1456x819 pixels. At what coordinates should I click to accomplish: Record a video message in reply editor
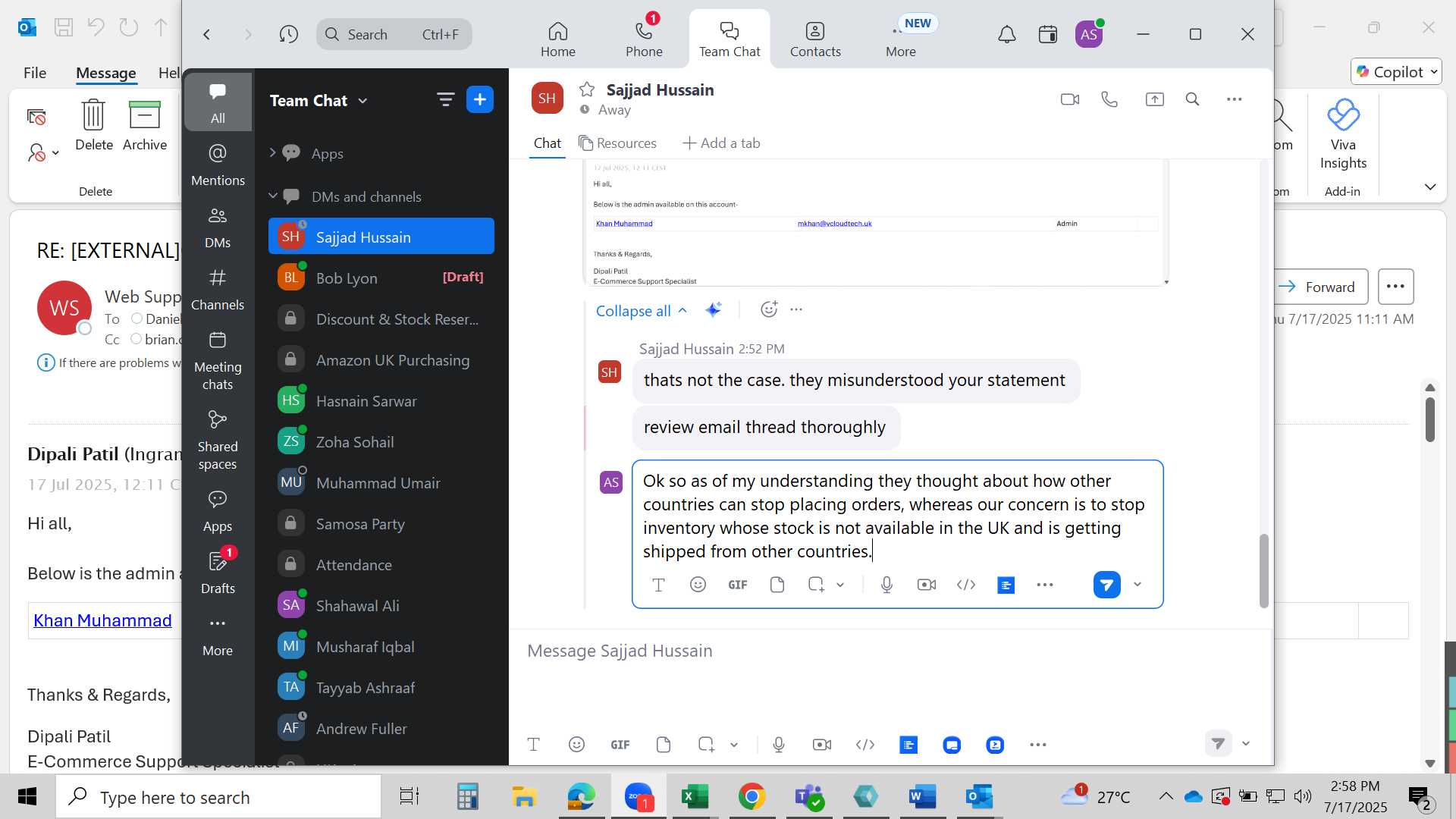coord(926,585)
